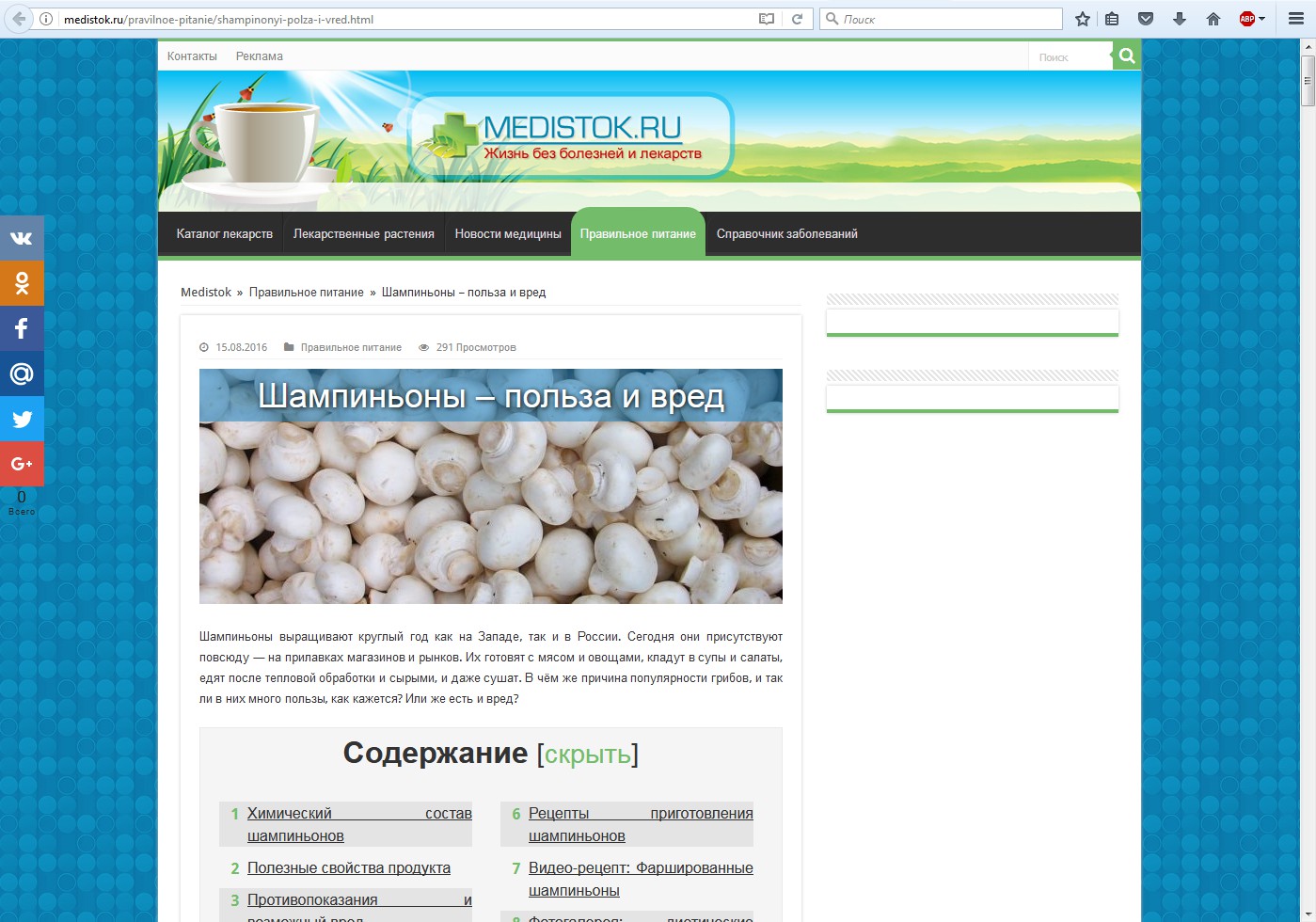Share page on Google Plus

pos(22,464)
